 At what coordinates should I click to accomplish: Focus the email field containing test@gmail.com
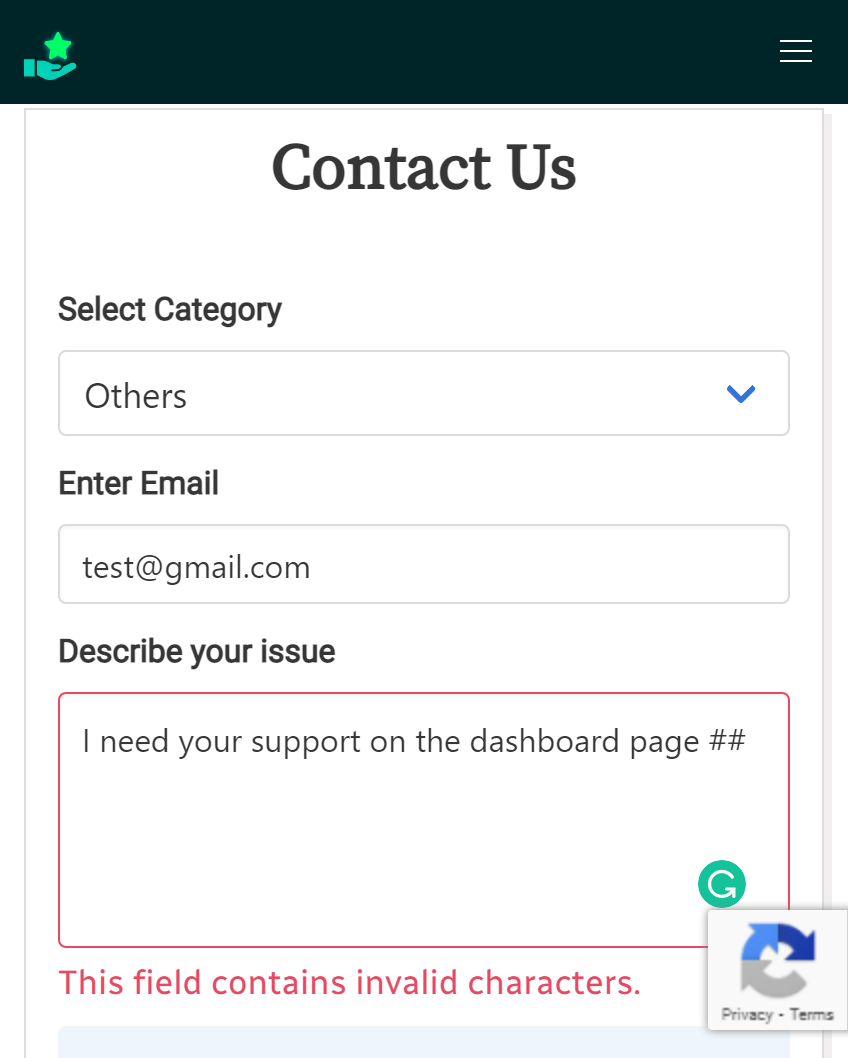coord(424,564)
